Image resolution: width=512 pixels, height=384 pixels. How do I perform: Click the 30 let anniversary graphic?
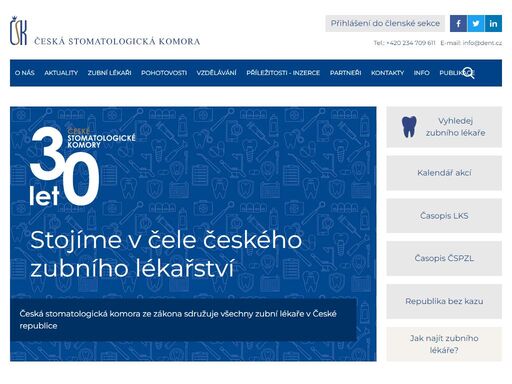coord(82,166)
